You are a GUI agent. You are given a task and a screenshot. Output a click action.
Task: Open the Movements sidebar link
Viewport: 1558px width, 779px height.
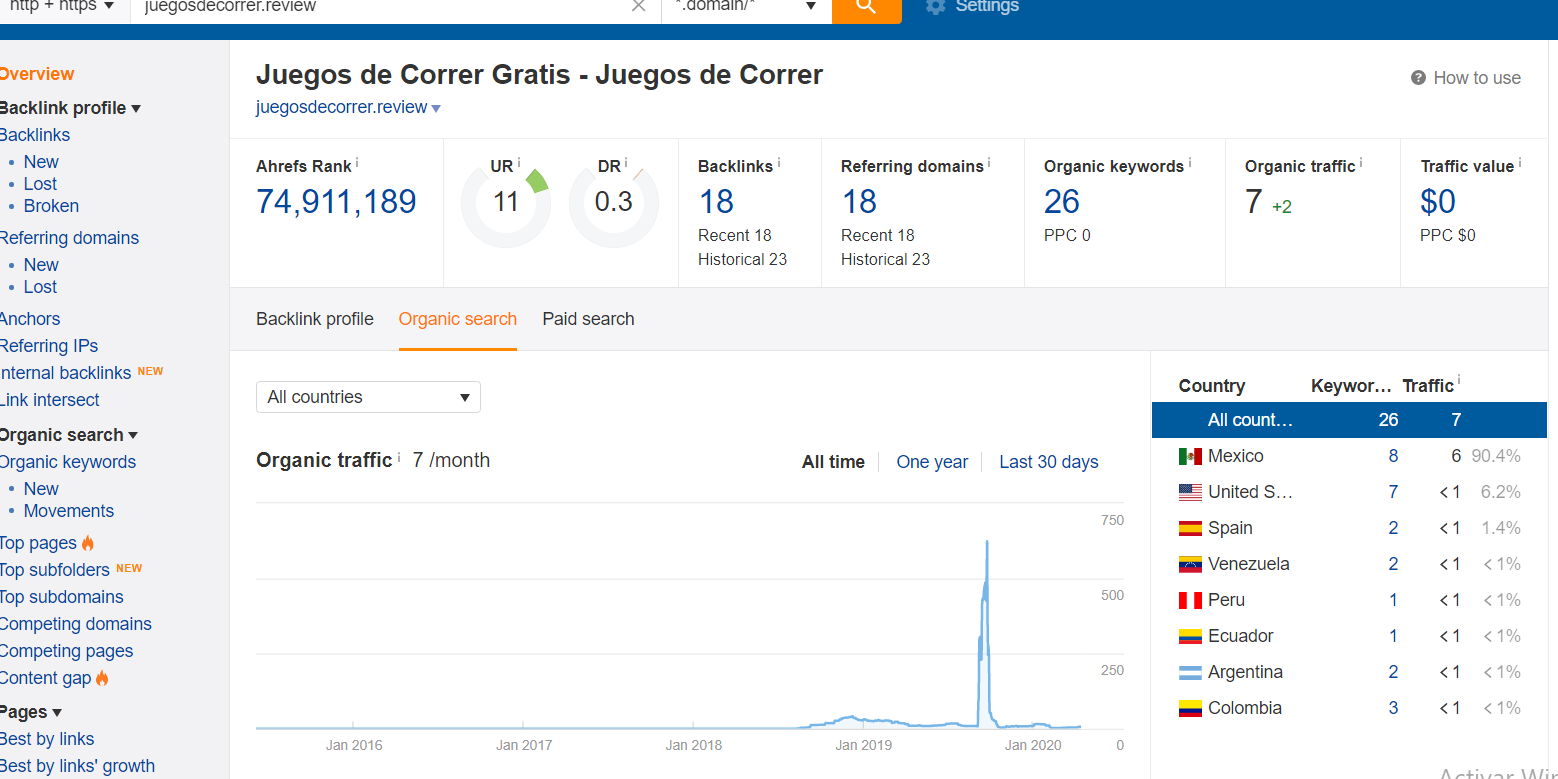69,511
